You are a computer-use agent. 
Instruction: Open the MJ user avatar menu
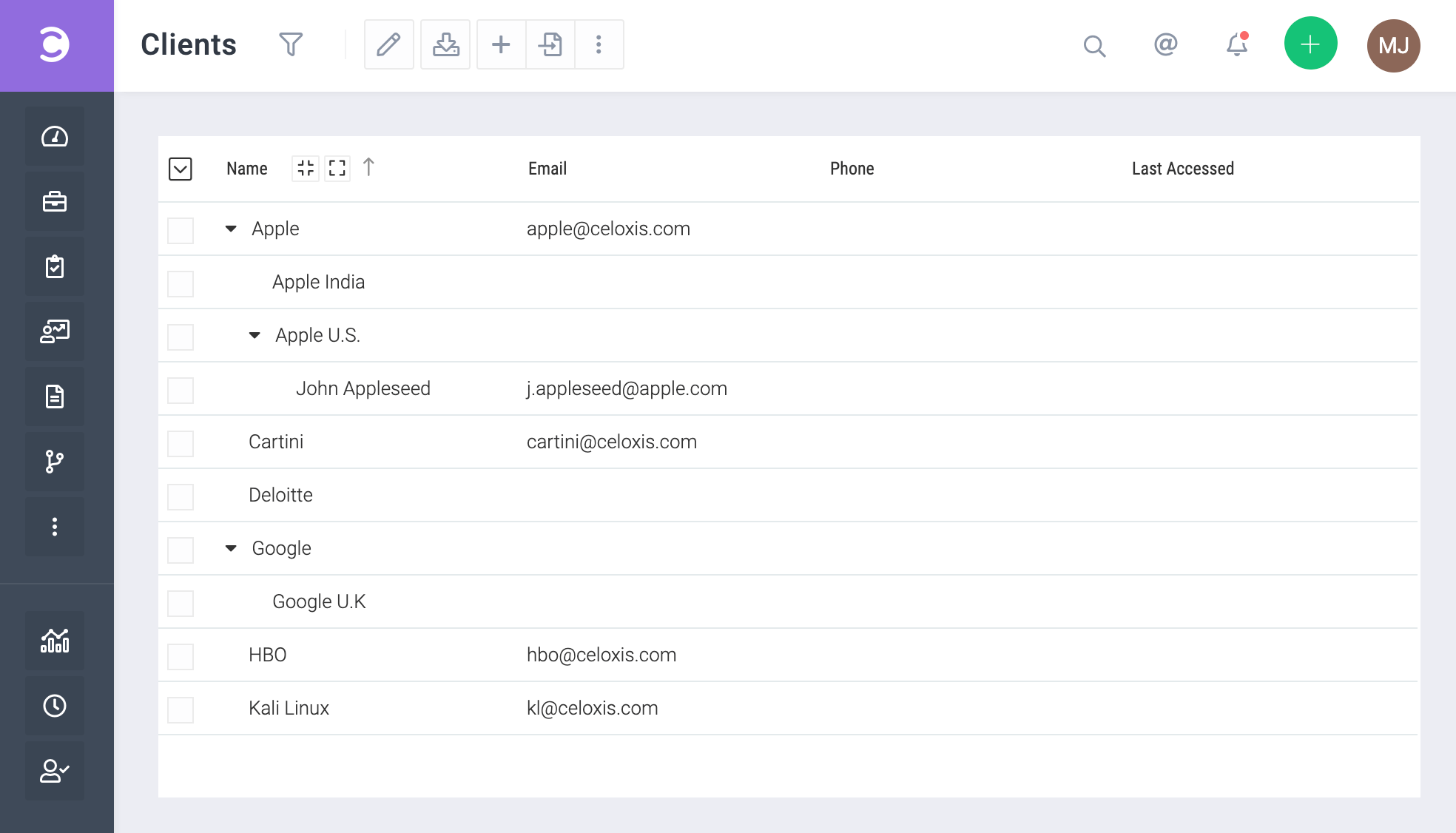pos(1393,45)
